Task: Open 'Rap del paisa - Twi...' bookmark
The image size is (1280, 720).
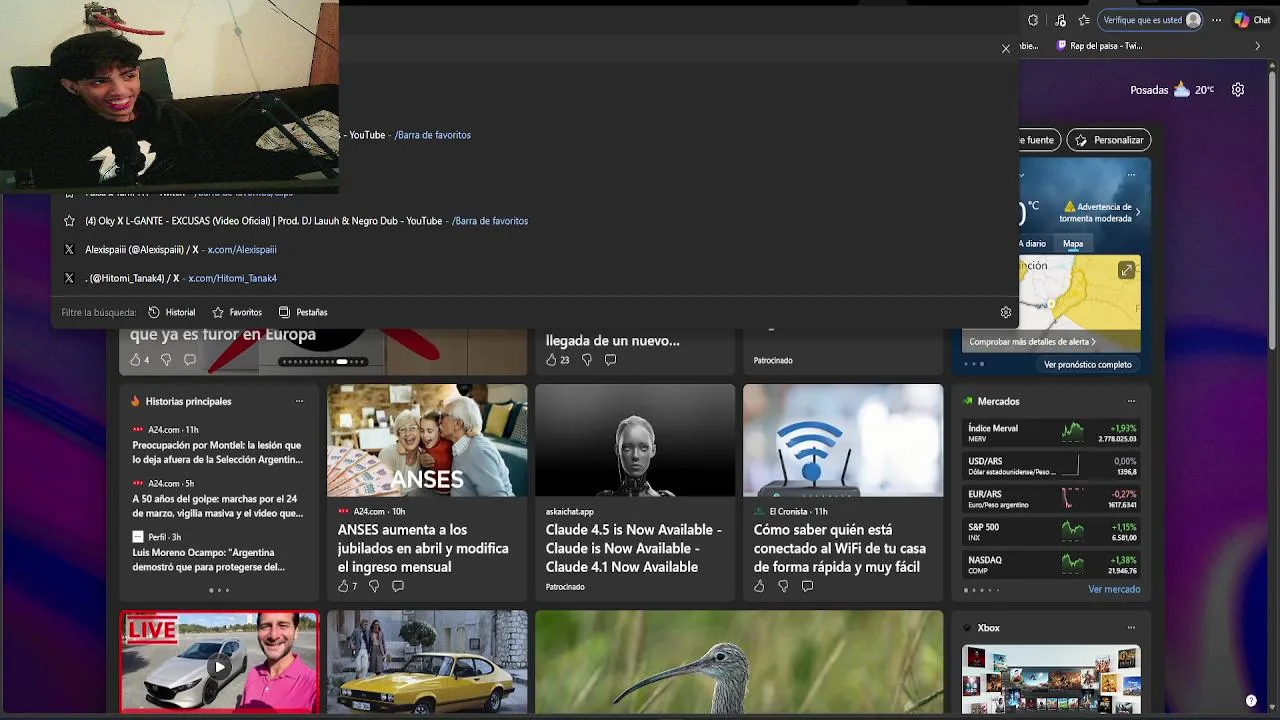Action: tap(1100, 46)
